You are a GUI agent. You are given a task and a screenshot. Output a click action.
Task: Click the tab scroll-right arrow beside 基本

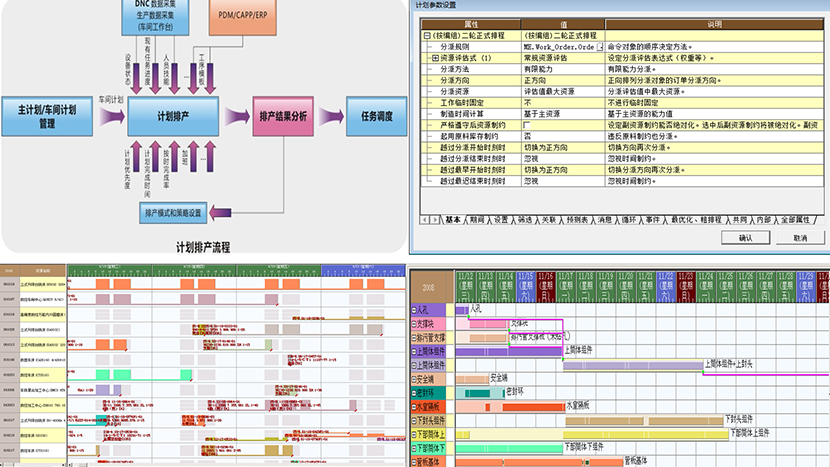[x=433, y=218]
